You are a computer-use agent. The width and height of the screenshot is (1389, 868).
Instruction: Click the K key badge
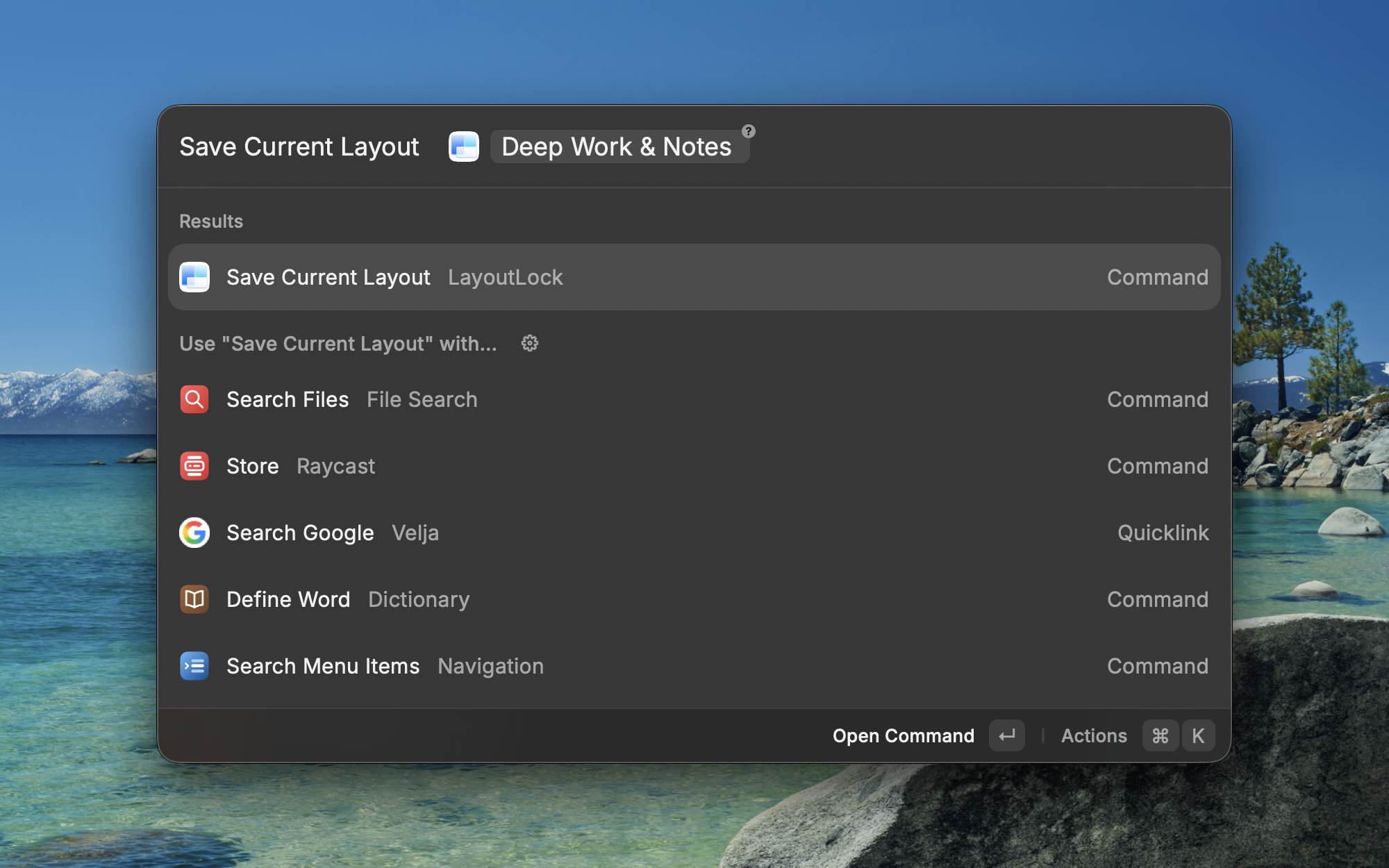click(x=1198, y=735)
